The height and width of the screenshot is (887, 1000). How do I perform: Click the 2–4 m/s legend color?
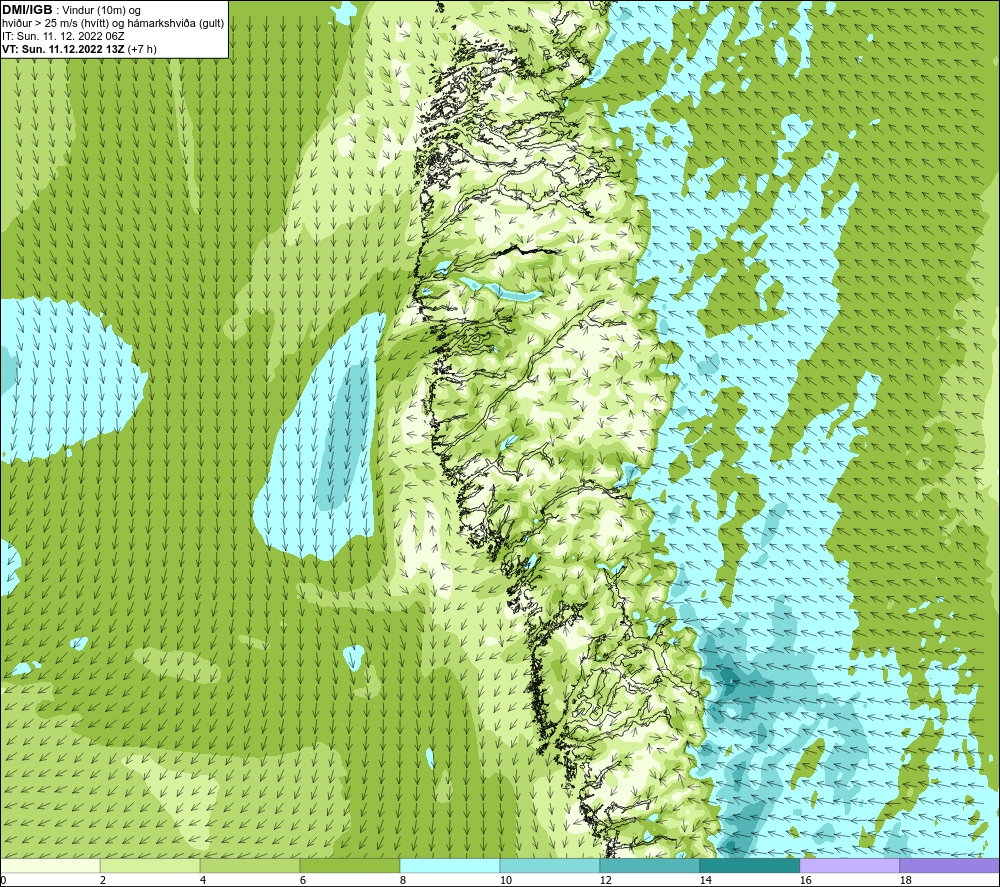(x=150, y=865)
